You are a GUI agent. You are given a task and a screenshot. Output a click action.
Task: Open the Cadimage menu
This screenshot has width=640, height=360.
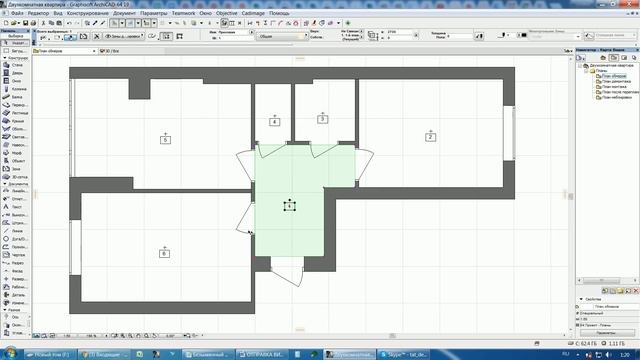pos(253,13)
